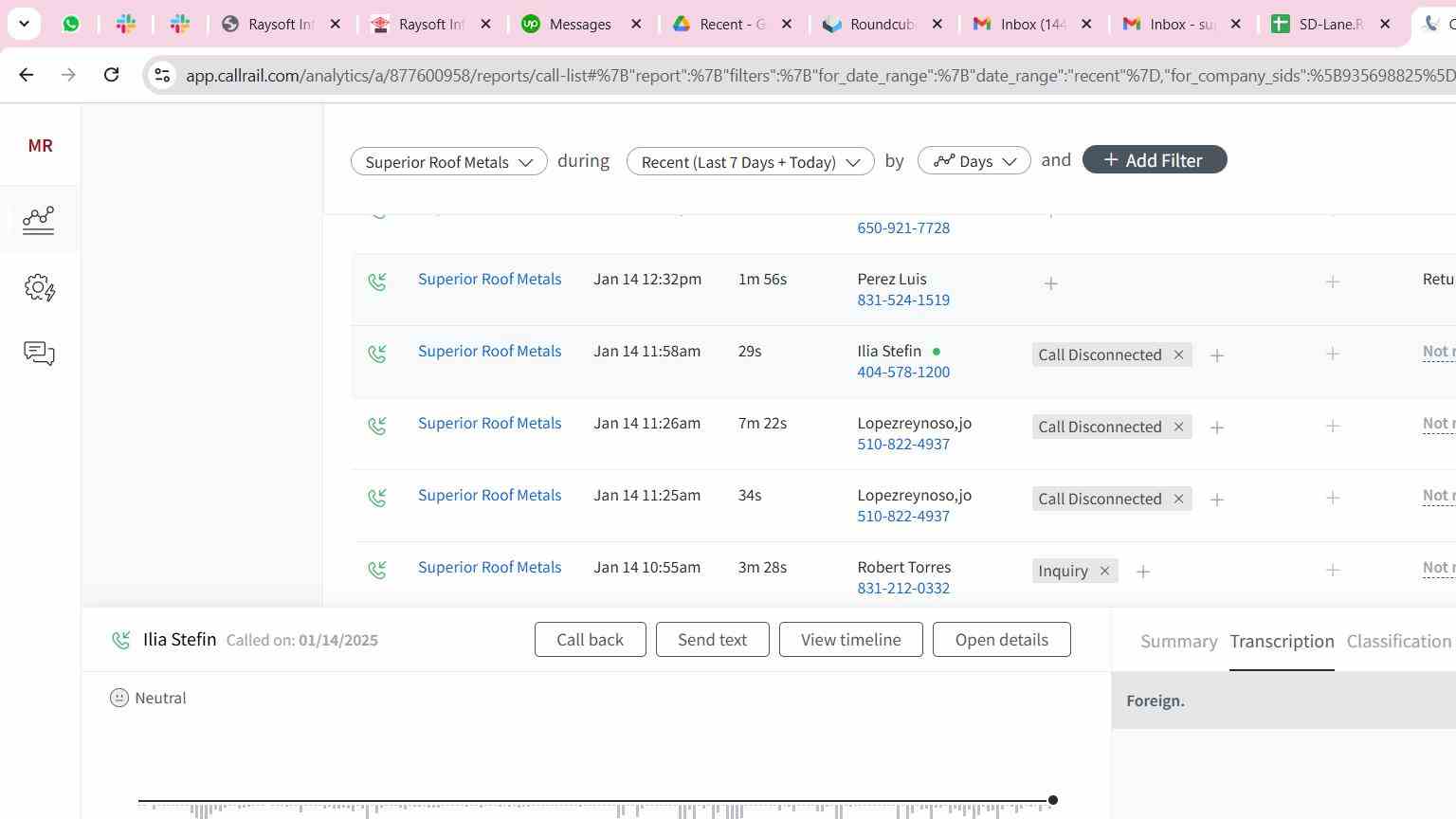Open Superior Roof Metals link in 11:58am row
This screenshot has width=1456, height=819.
(x=489, y=351)
